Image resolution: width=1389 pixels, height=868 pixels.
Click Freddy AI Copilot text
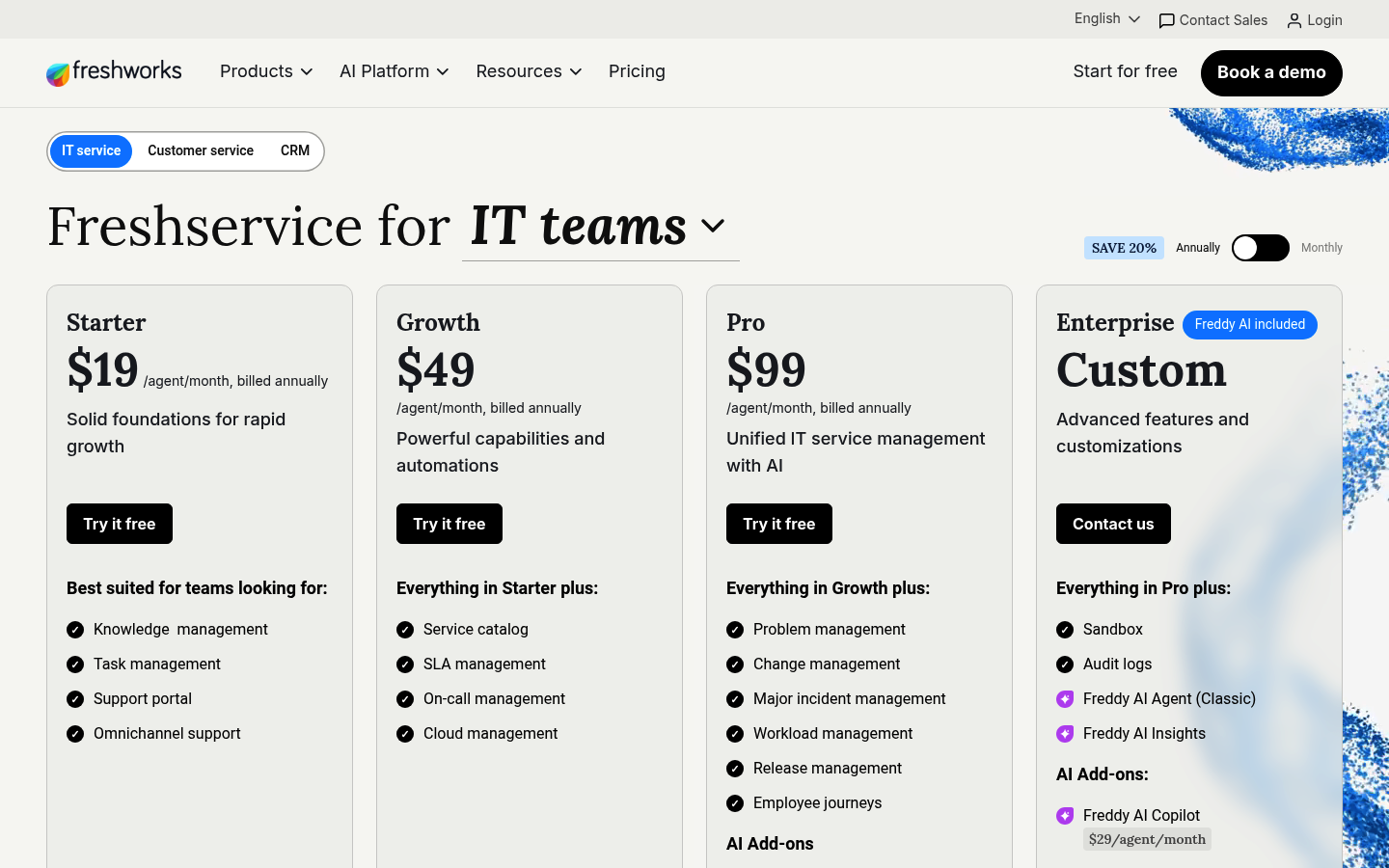click(x=1141, y=816)
